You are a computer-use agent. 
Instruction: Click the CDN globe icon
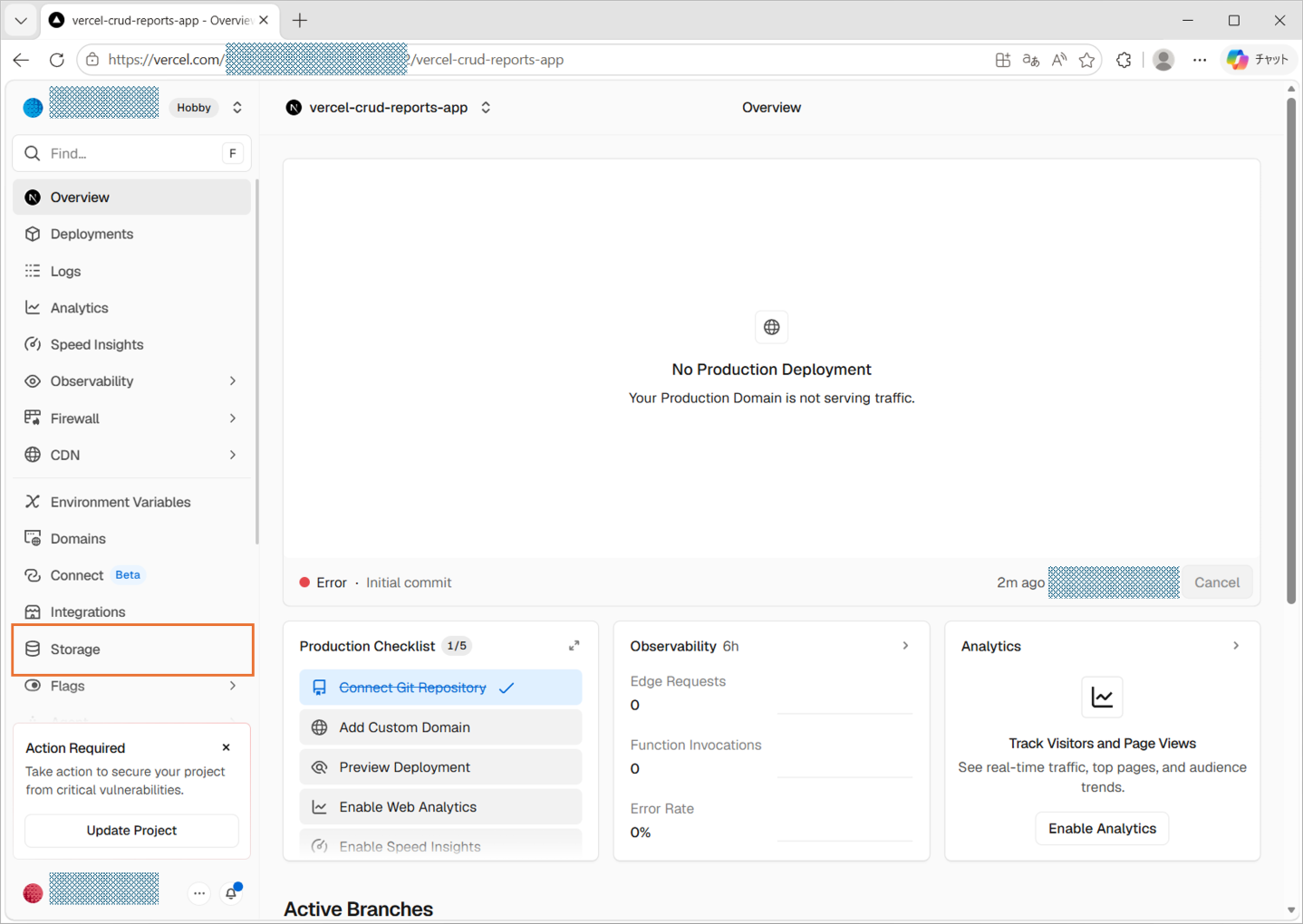(33, 455)
